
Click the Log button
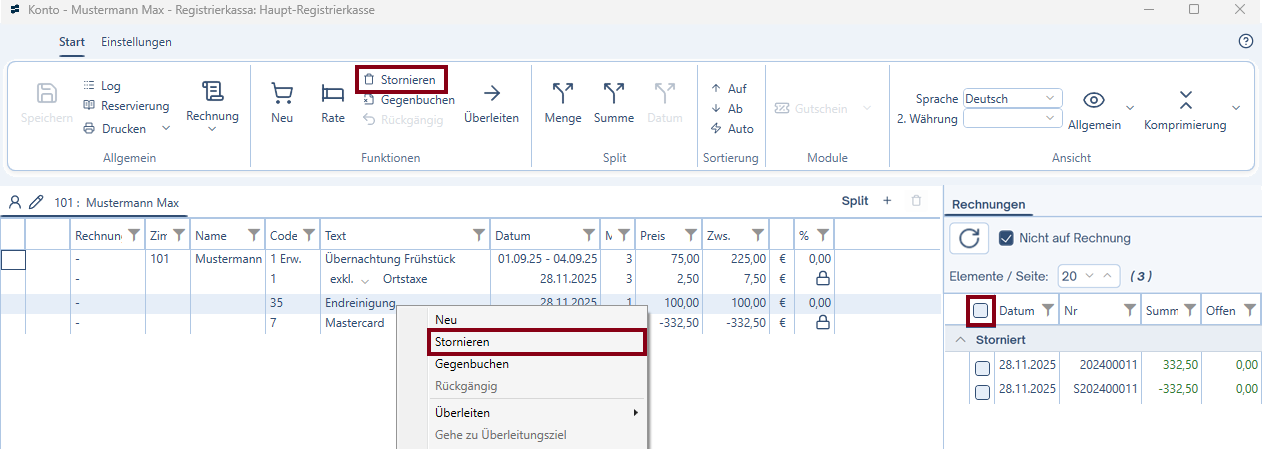pos(110,86)
